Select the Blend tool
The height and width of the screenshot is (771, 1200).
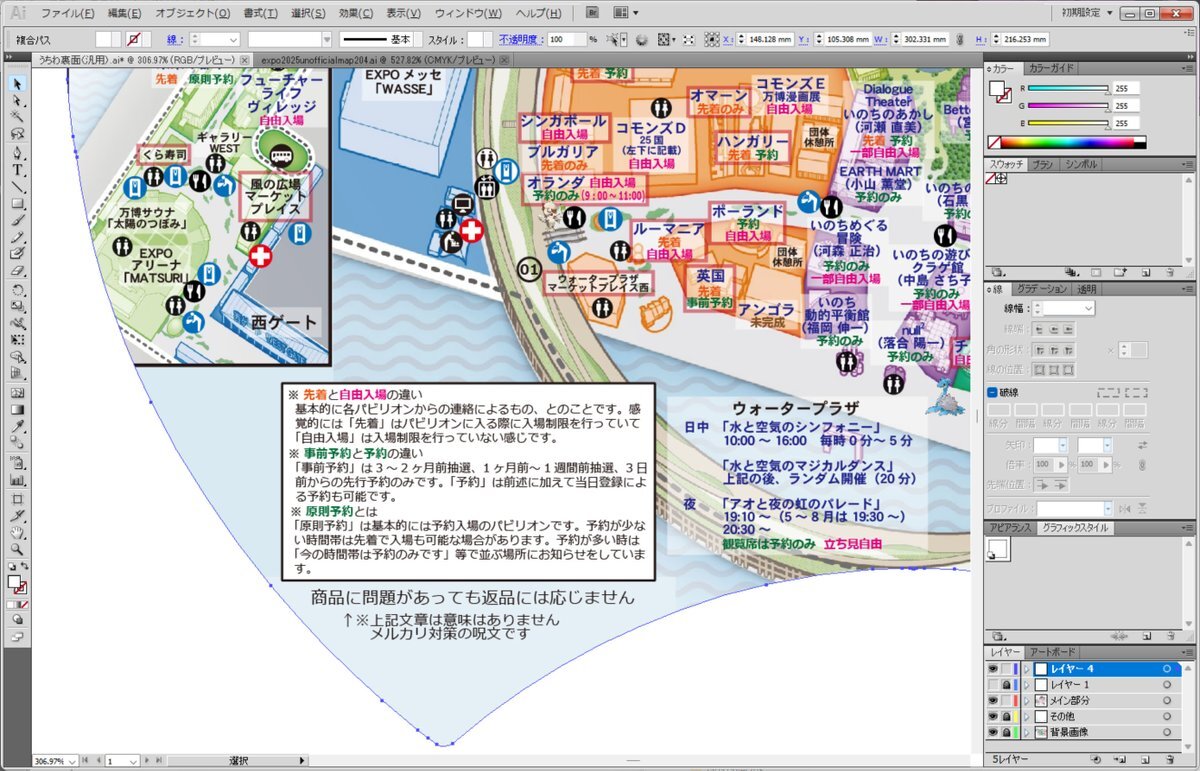coord(17,444)
